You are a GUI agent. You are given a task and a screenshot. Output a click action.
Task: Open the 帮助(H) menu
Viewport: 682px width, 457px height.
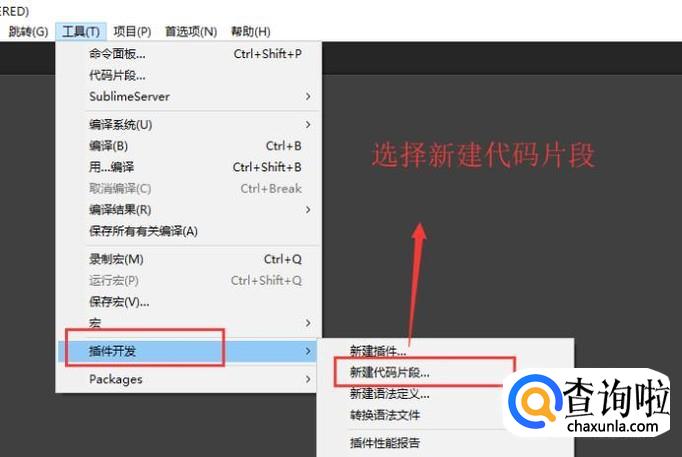[251, 32]
